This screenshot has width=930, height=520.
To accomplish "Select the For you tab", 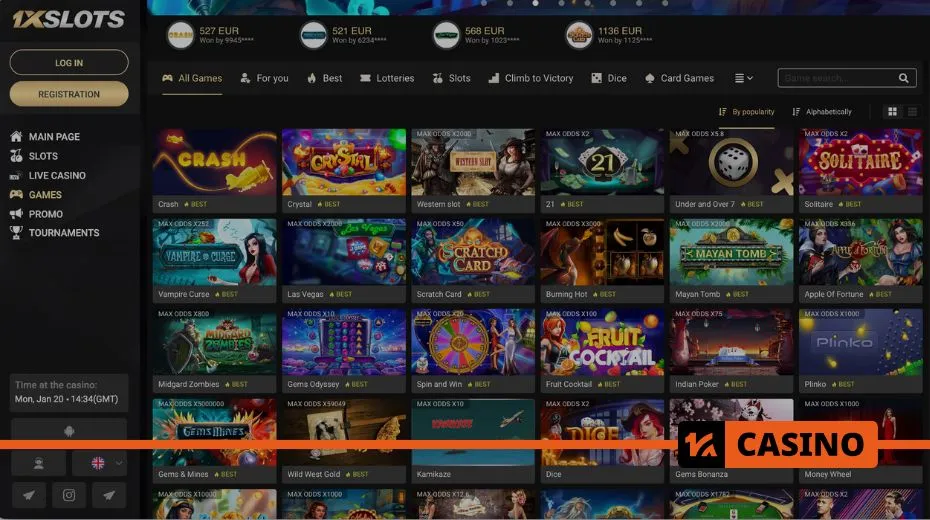I will click(265, 78).
